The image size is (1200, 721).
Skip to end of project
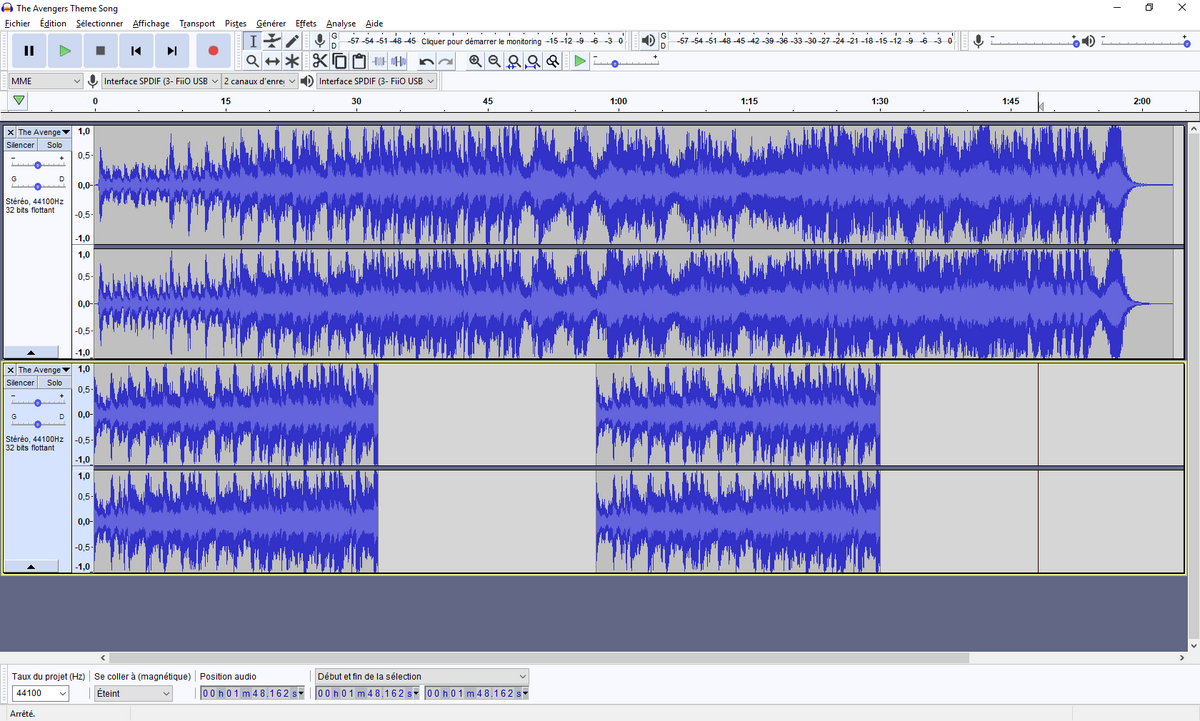(x=172, y=50)
